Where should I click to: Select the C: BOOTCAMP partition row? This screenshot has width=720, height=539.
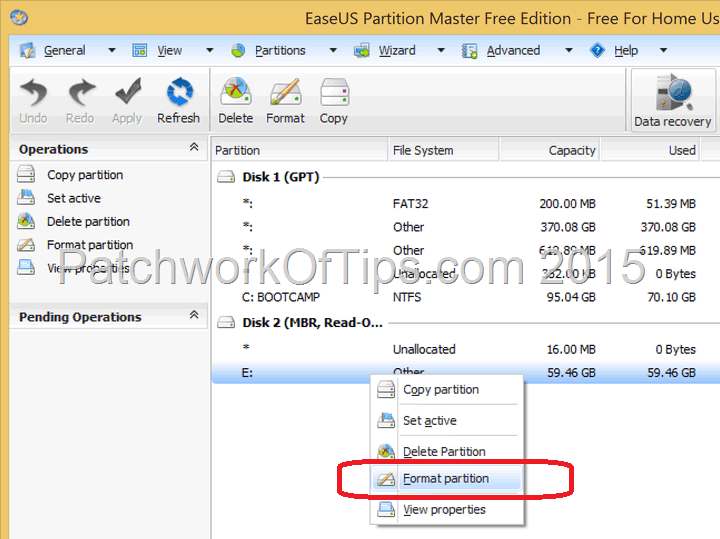click(x=466, y=297)
